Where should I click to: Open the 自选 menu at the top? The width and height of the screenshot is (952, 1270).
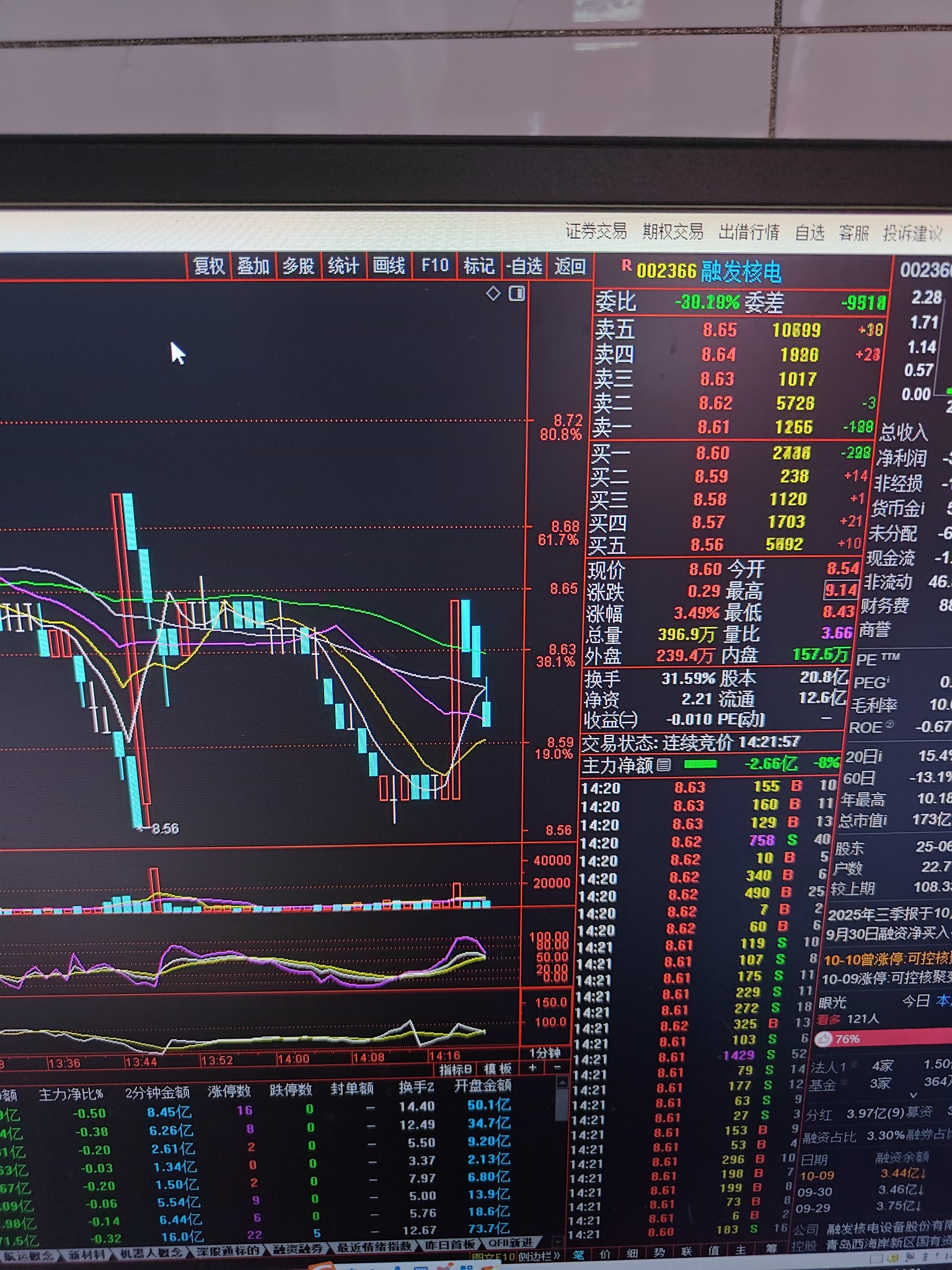(x=809, y=233)
